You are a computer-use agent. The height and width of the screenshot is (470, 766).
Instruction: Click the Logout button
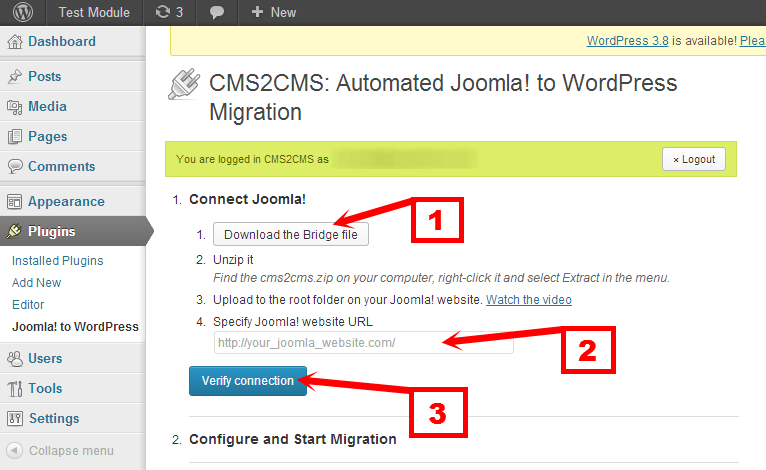pos(694,159)
